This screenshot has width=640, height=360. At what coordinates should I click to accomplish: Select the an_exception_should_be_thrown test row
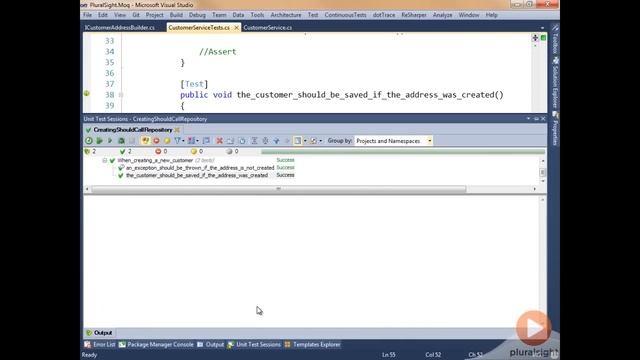(x=200, y=168)
